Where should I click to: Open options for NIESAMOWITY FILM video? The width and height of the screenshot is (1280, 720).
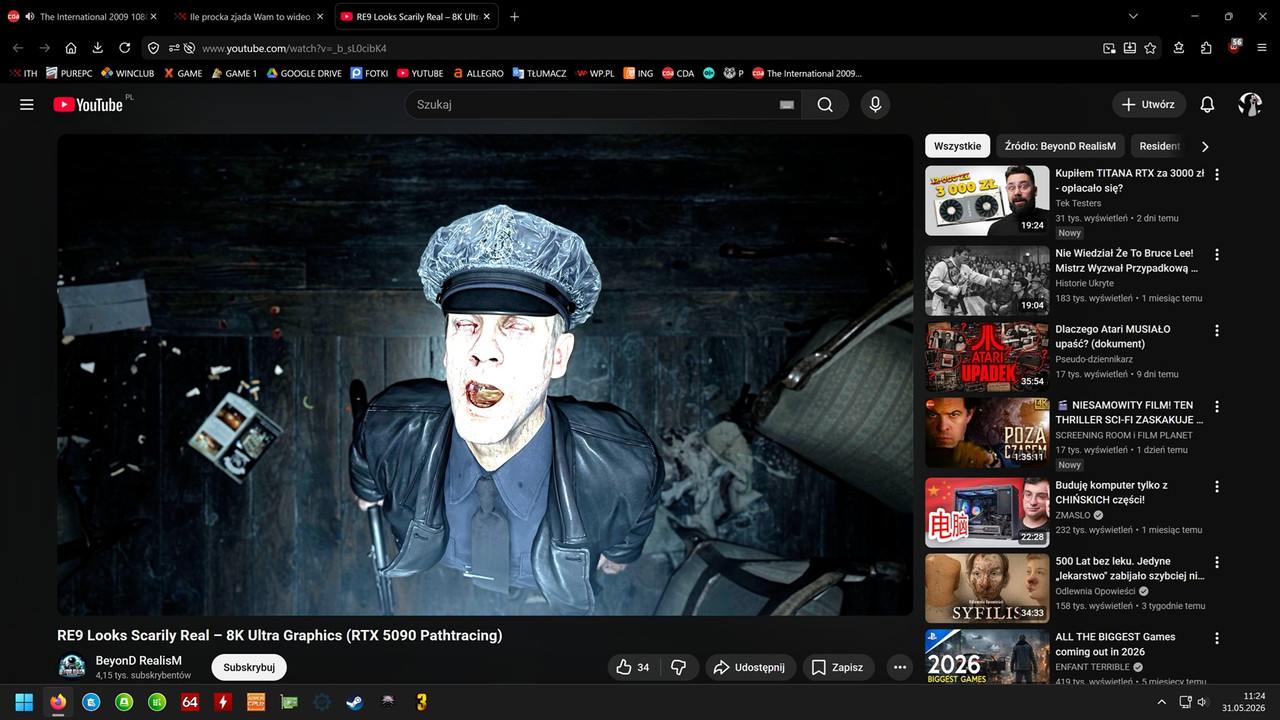point(1217,406)
